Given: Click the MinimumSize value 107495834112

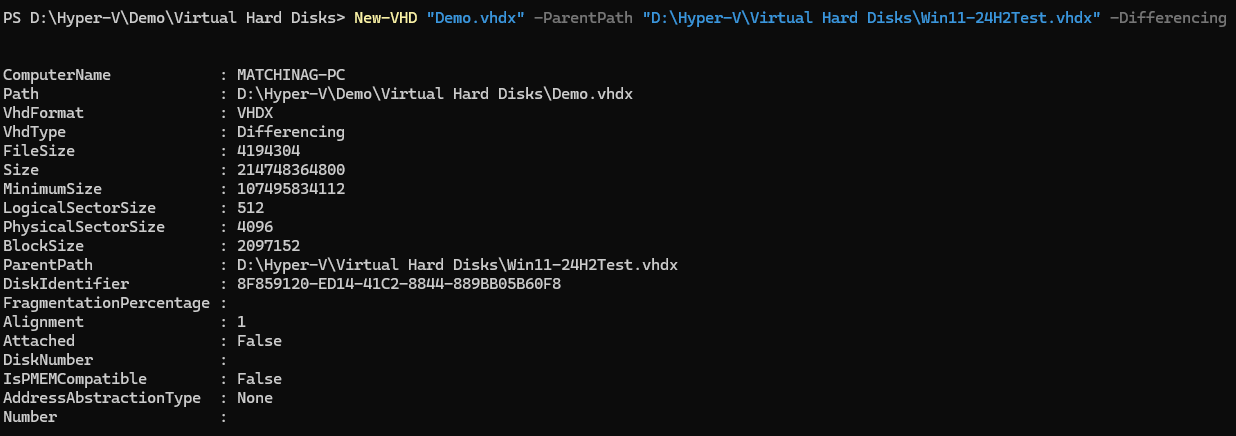Looking at the screenshot, I should (x=290, y=189).
